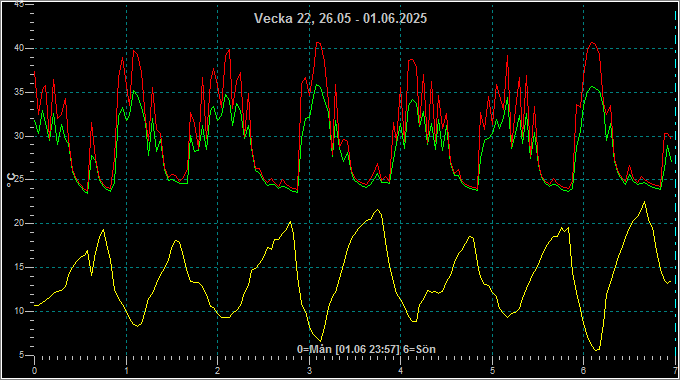Select day 4 marker on the x-axis
Viewport: 680px width, 380px height.
click(401, 371)
